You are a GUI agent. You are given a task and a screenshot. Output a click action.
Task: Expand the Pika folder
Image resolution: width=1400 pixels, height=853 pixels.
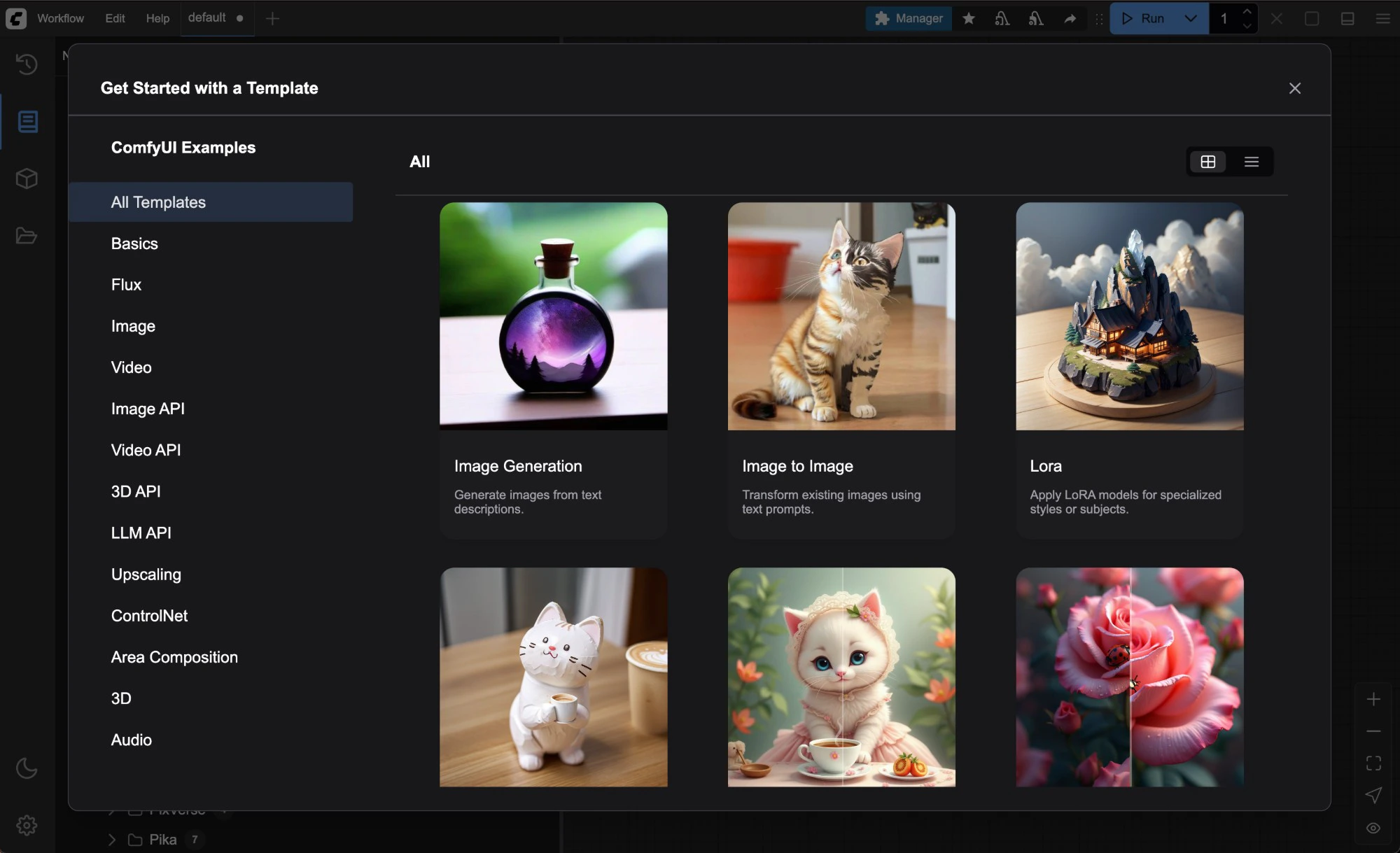(112, 839)
